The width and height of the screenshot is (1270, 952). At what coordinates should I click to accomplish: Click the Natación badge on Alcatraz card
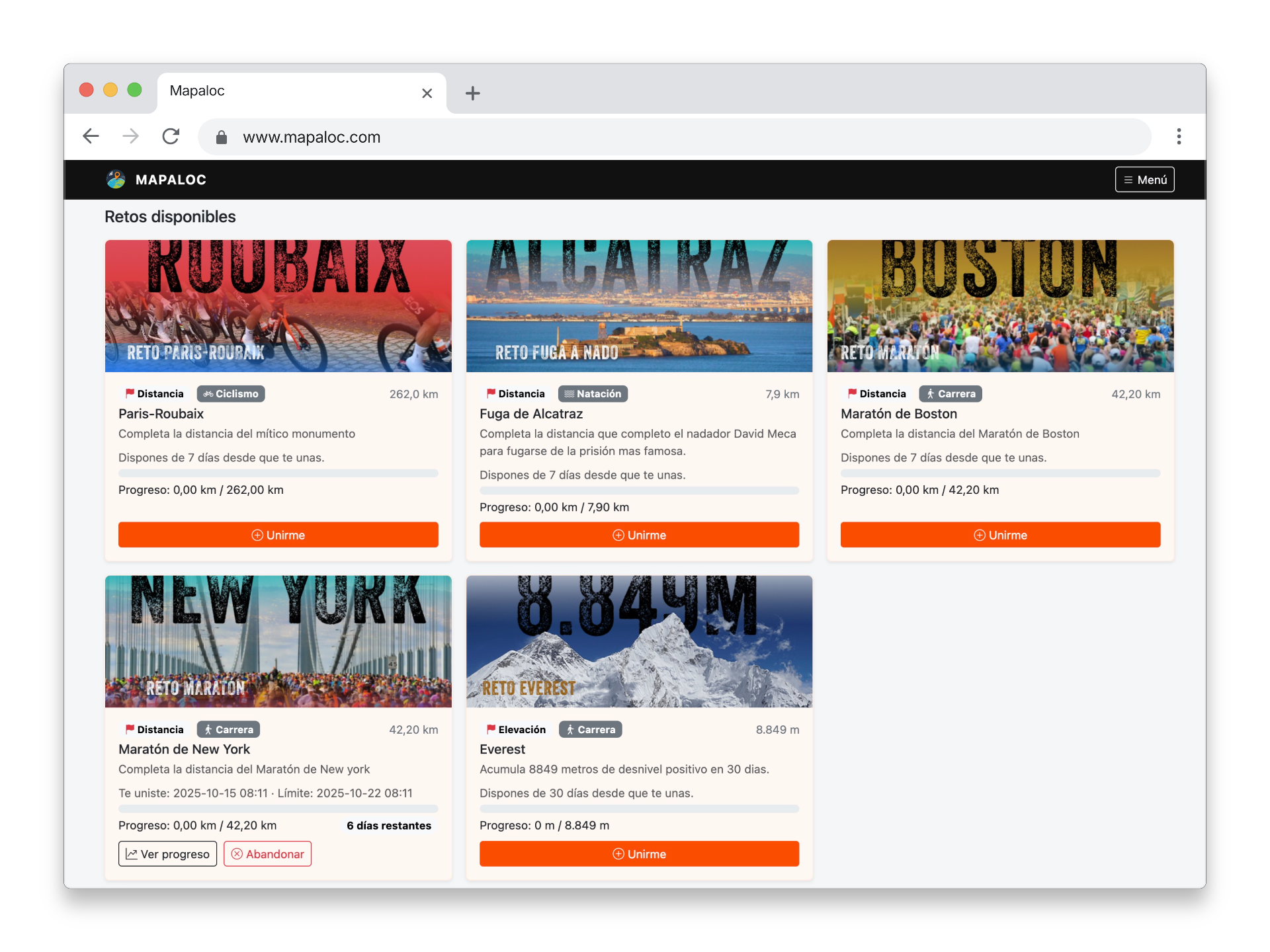pyautogui.click(x=593, y=394)
